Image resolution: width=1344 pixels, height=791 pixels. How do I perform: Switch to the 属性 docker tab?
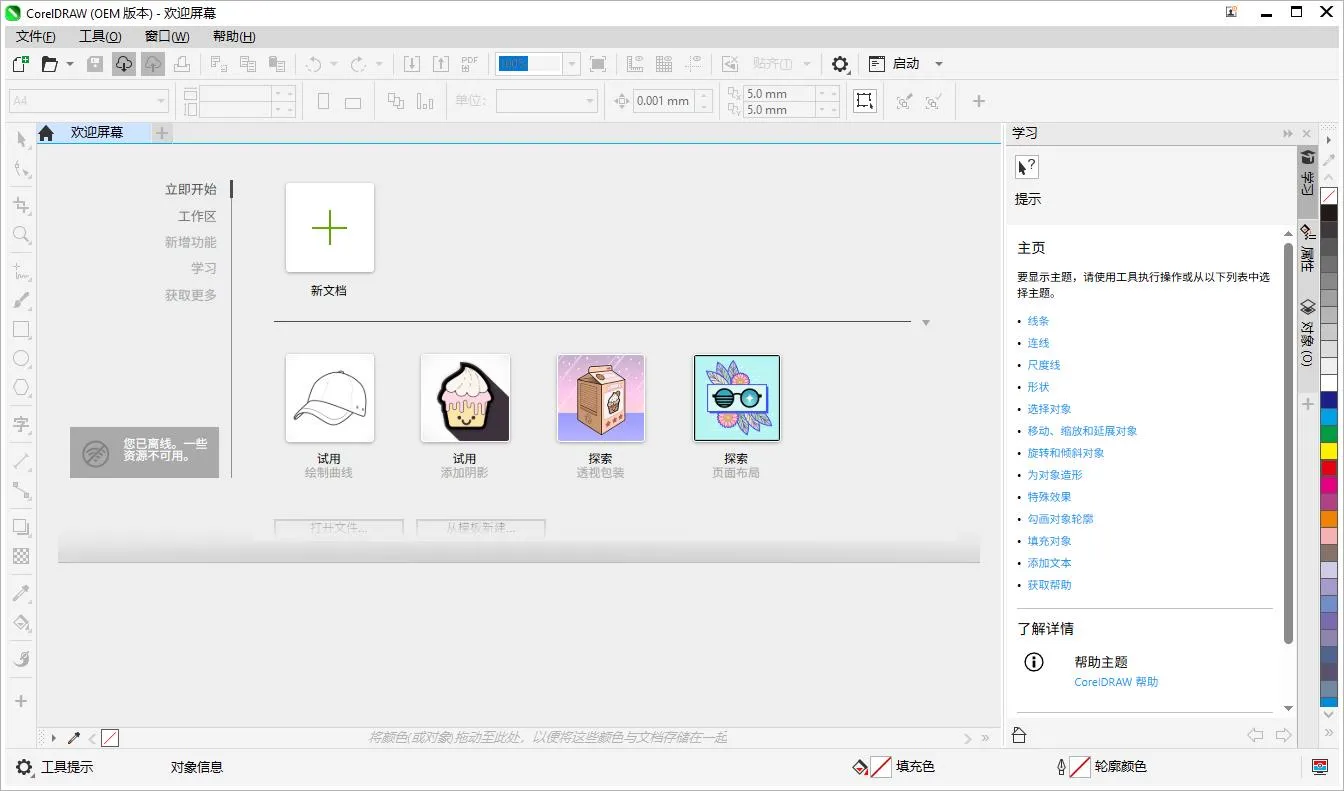1307,248
